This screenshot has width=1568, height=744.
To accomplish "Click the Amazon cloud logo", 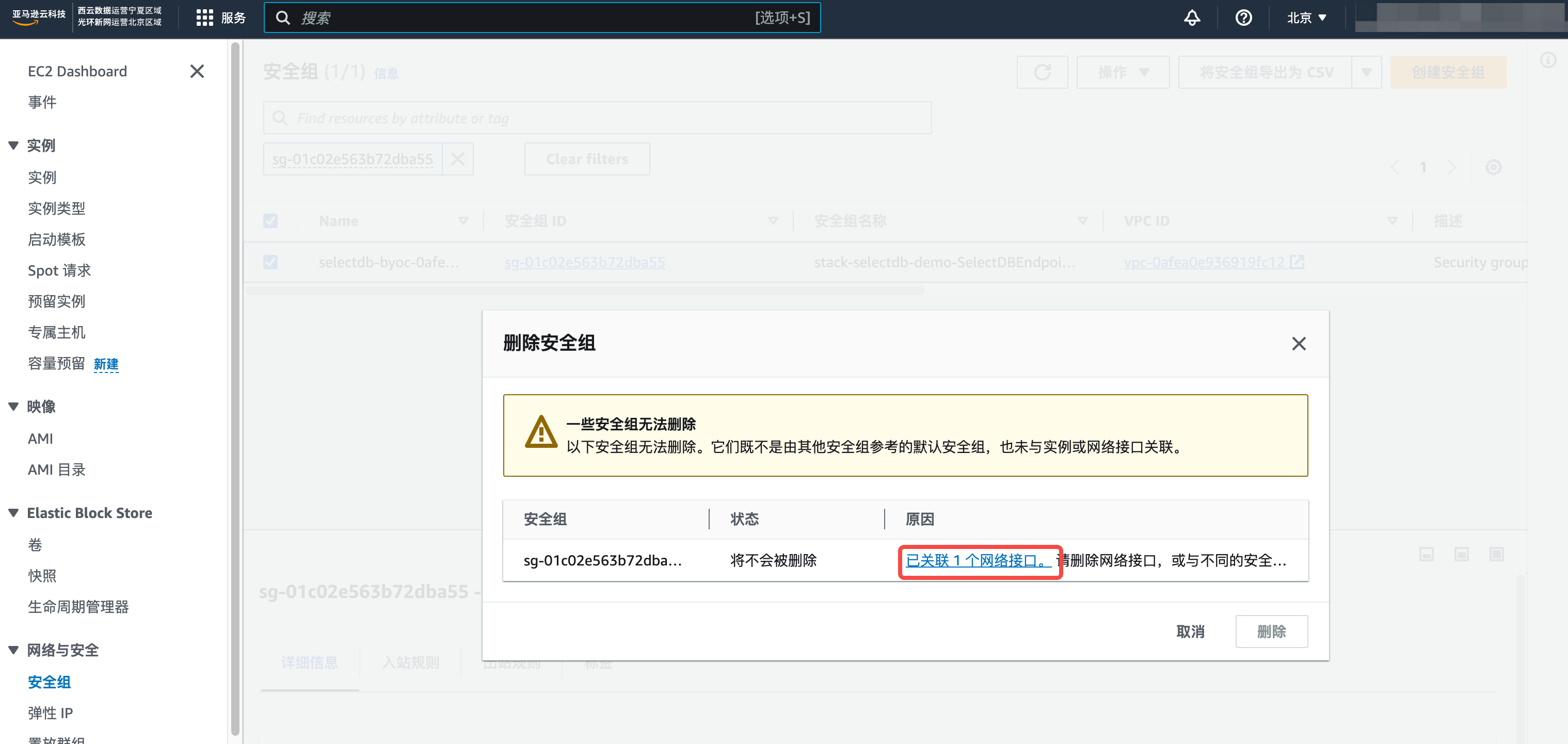I will pos(38,17).
